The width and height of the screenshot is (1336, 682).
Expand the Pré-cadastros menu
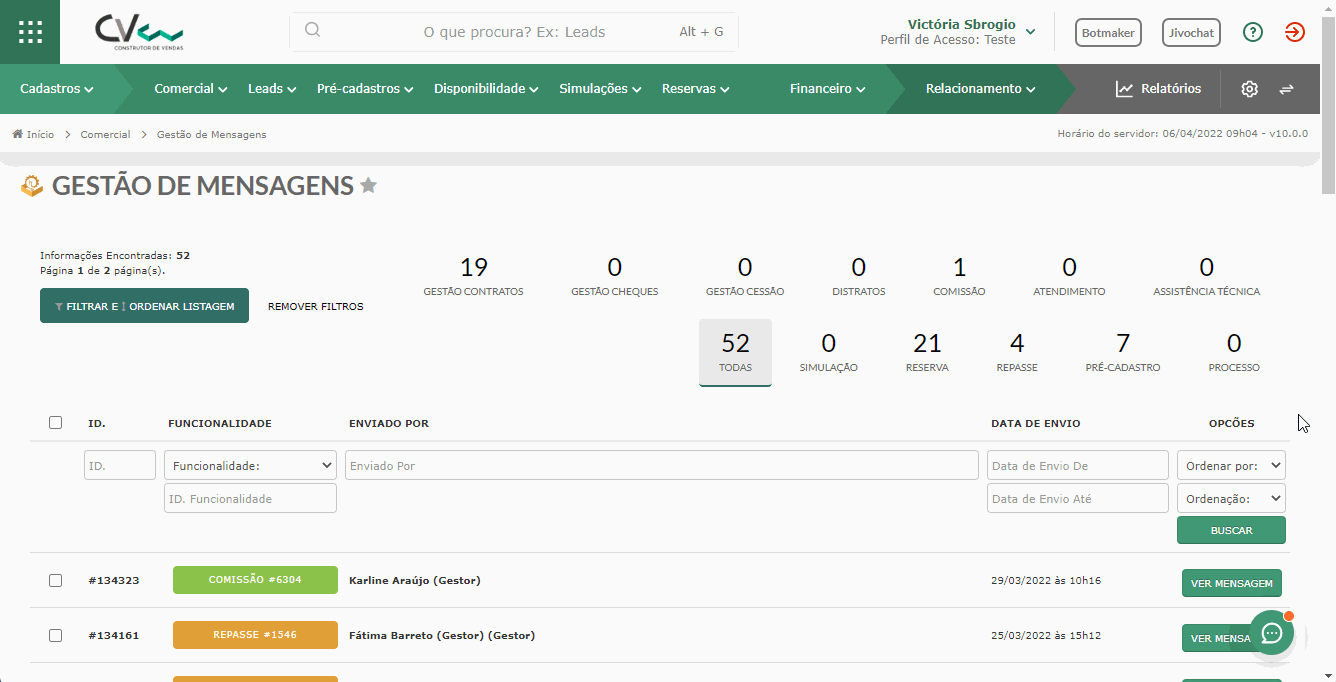(365, 89)
